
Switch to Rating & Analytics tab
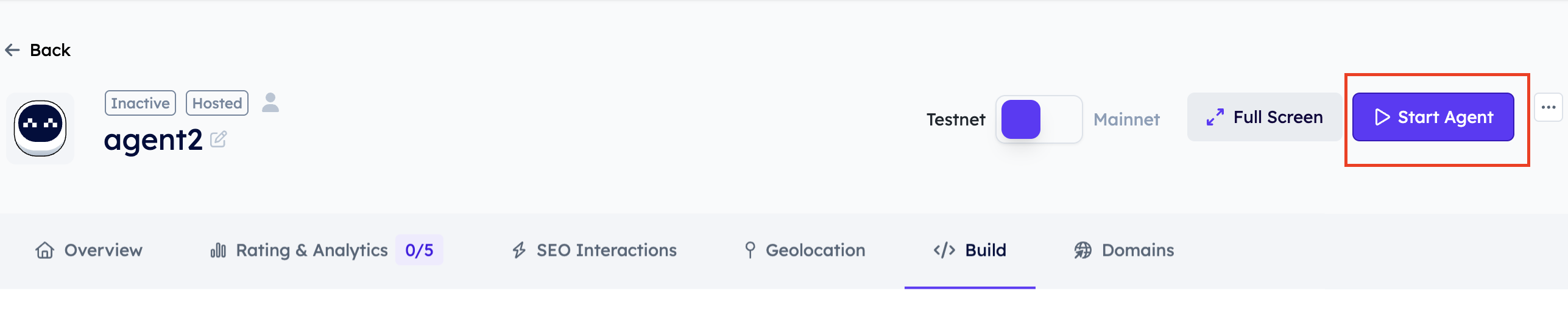[299, 250]
